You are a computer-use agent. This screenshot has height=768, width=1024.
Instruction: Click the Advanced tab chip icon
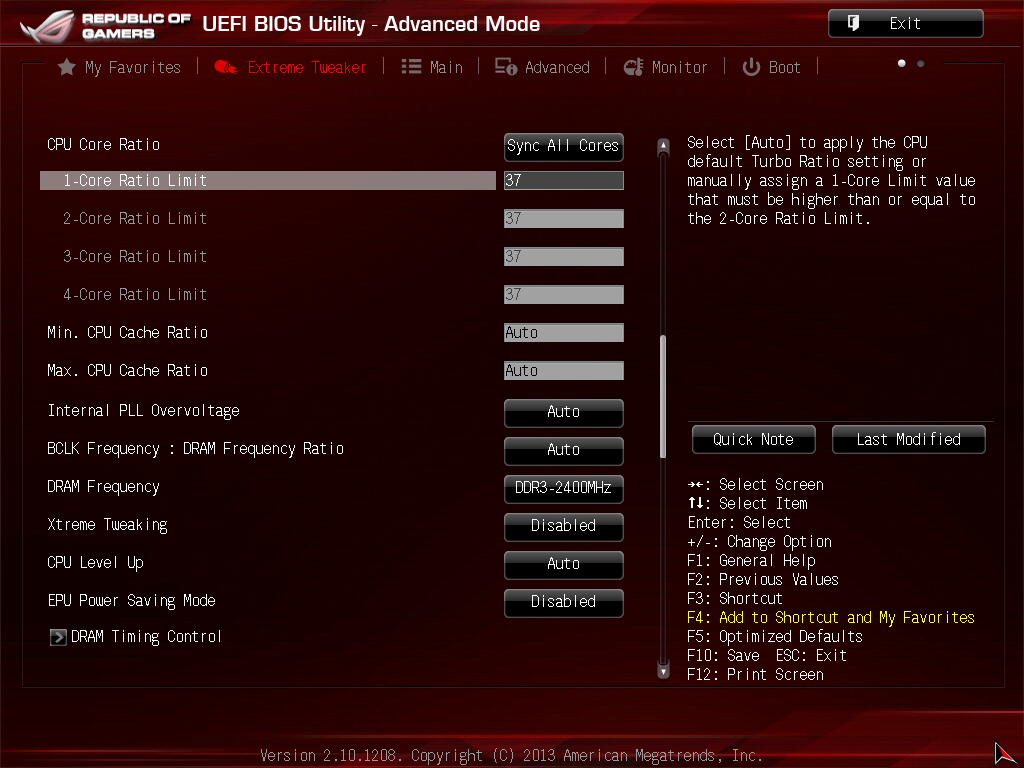click(506, 67)
